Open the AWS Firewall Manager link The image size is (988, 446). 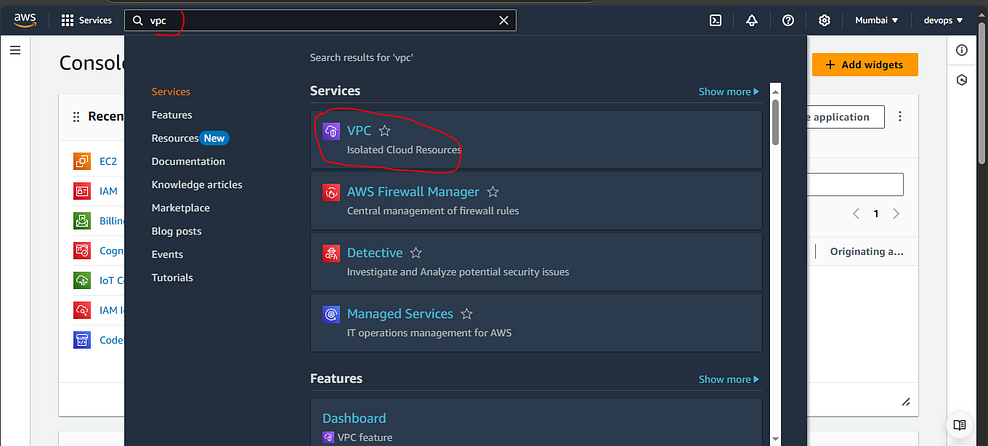(x=413, y=192)
